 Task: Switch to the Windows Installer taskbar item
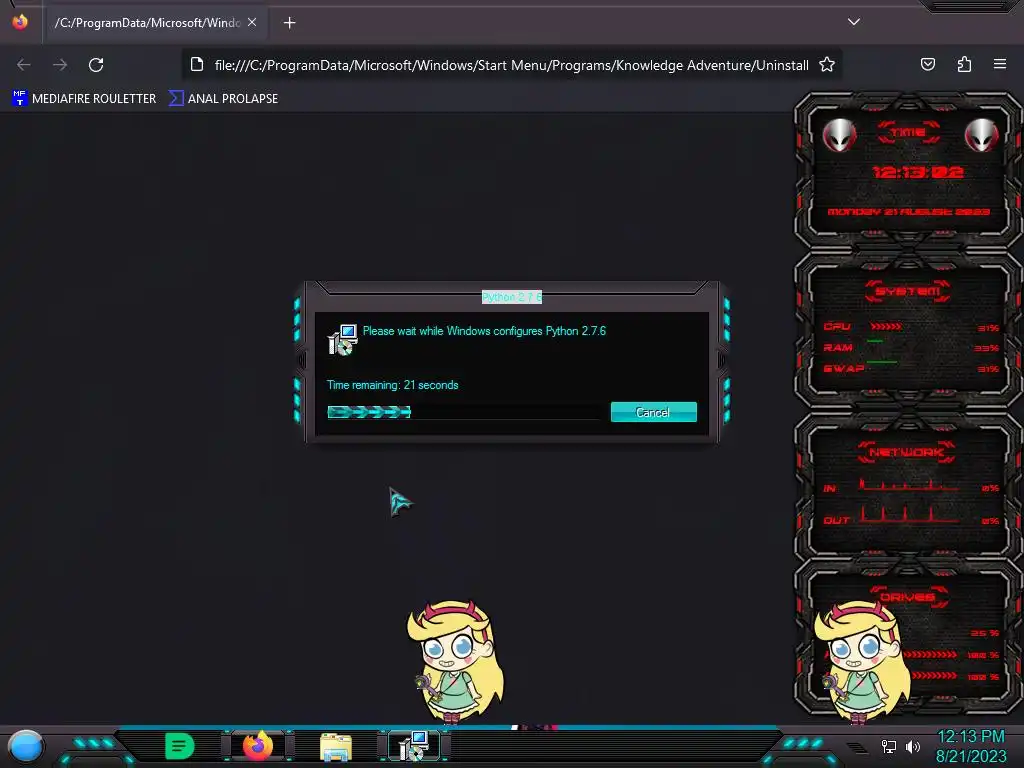click(x=414, y=746)
